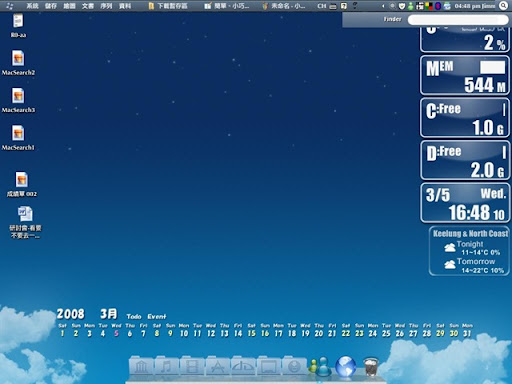This screenshot has height=384, width=512.
Task: Click the Apple-style logo in the menu bar
Action: [x=10, y=6]
